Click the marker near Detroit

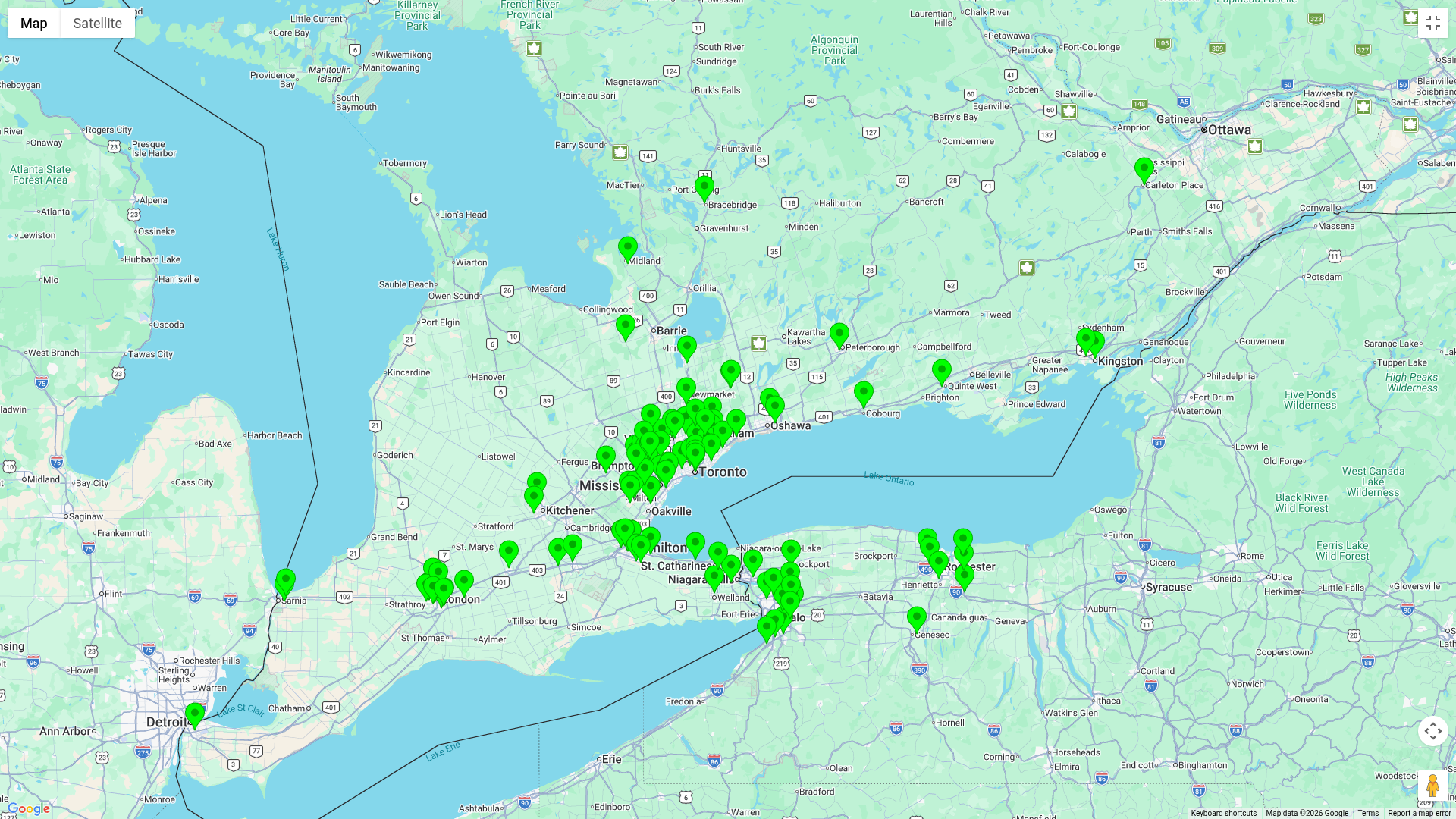(194, 713)
